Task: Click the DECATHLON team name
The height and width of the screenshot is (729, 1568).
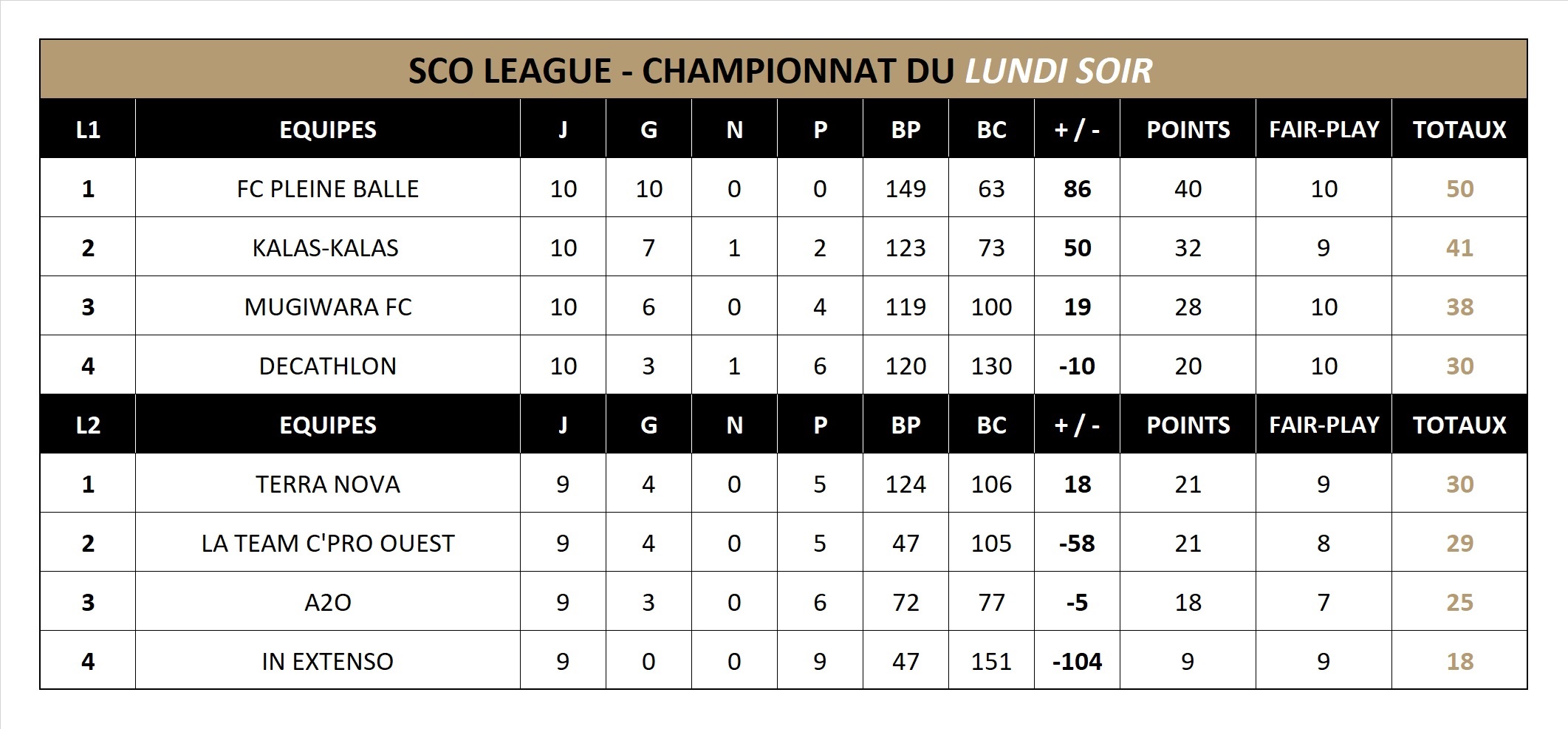Action: coord(327,366)
